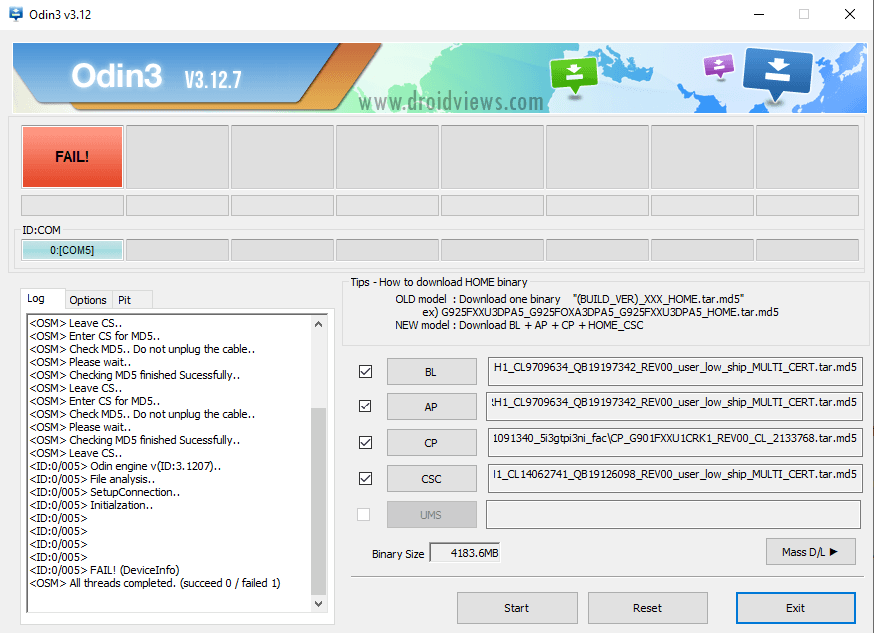This screenshot has width=874, height=633.
Task: Click the CSC file path field
Action: pyautogui.click(x=675, y=478)
